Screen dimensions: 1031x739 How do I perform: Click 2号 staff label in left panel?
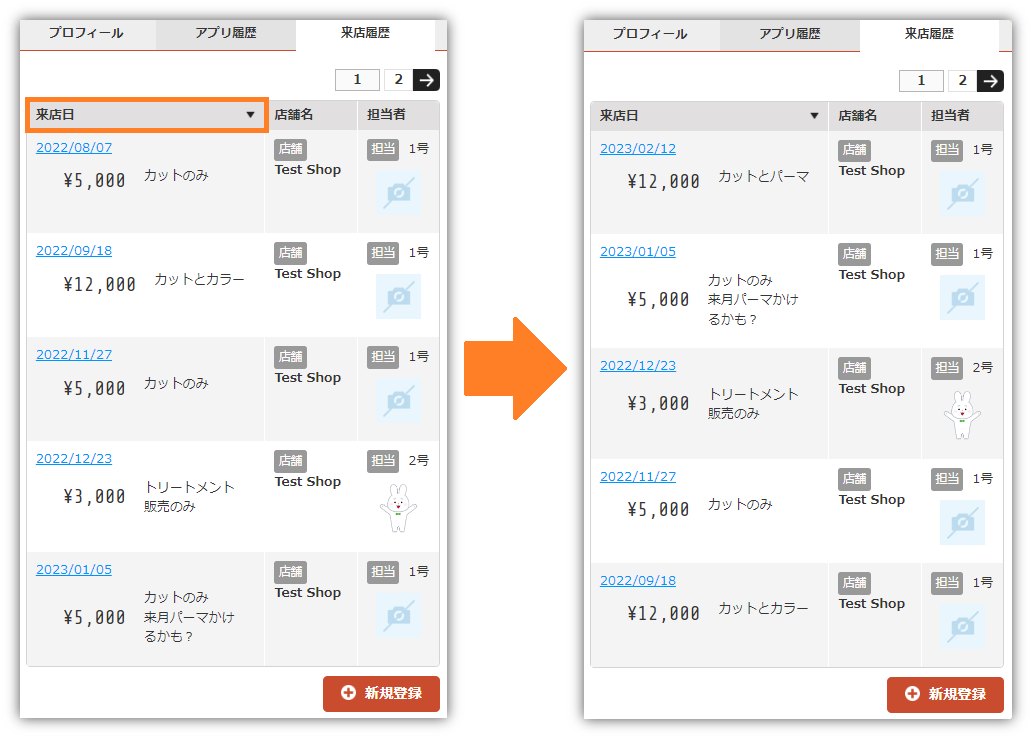[419, 461]
